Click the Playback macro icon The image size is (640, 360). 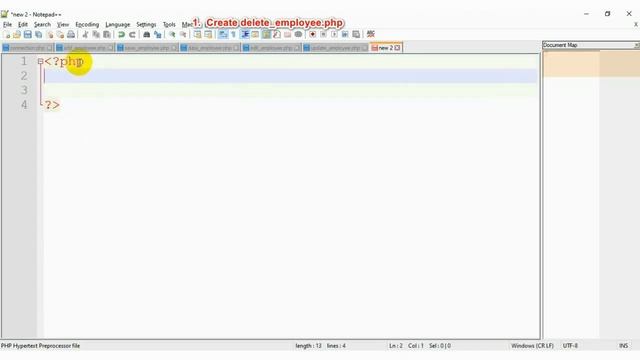click(x=334, y=35)
